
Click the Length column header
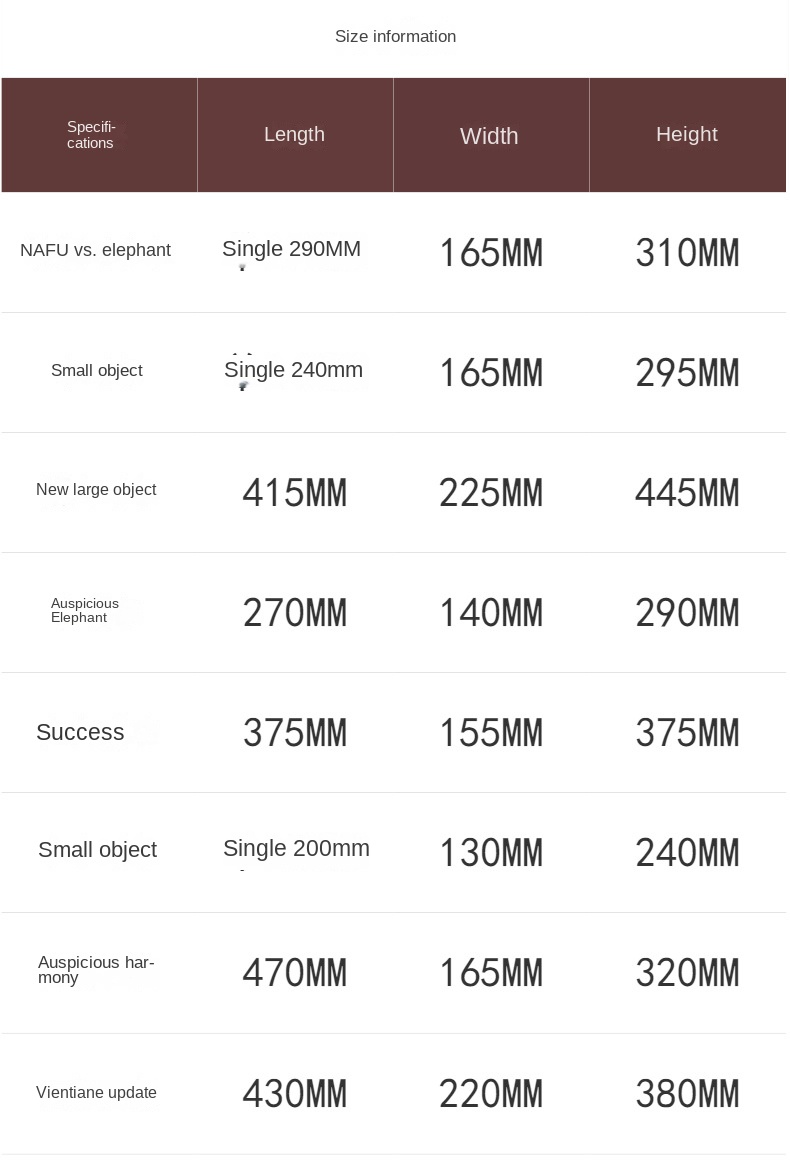point(294,135)
